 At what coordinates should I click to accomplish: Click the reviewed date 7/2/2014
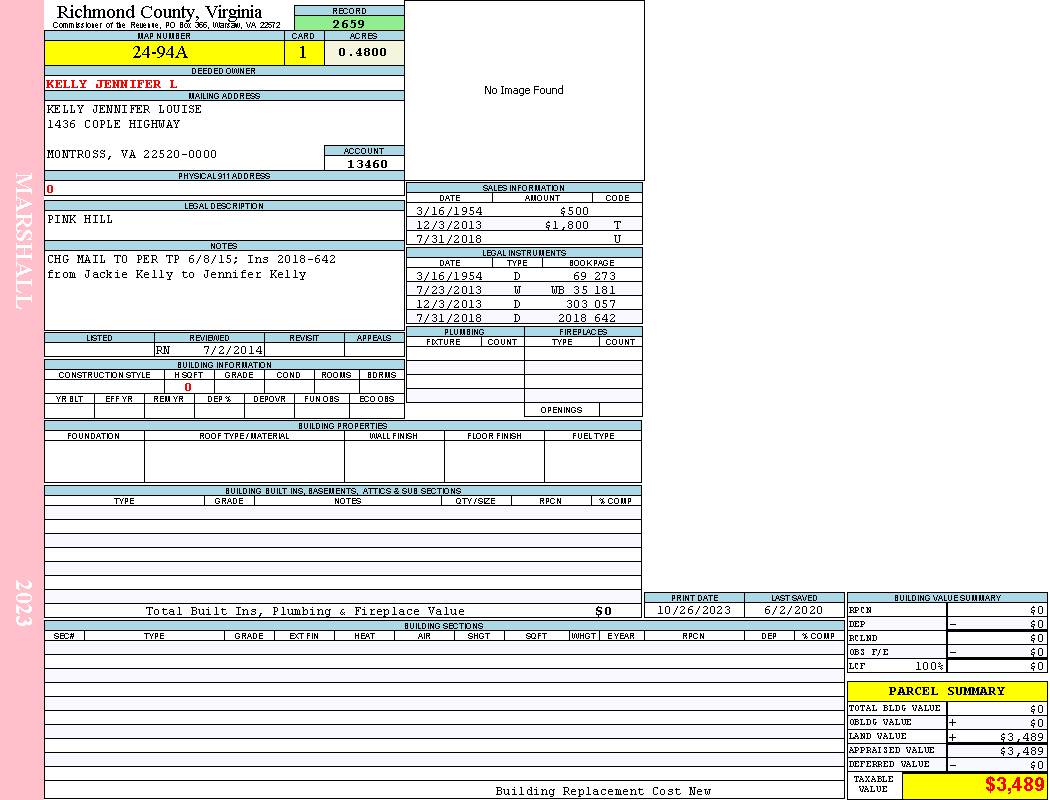(233, 351)
